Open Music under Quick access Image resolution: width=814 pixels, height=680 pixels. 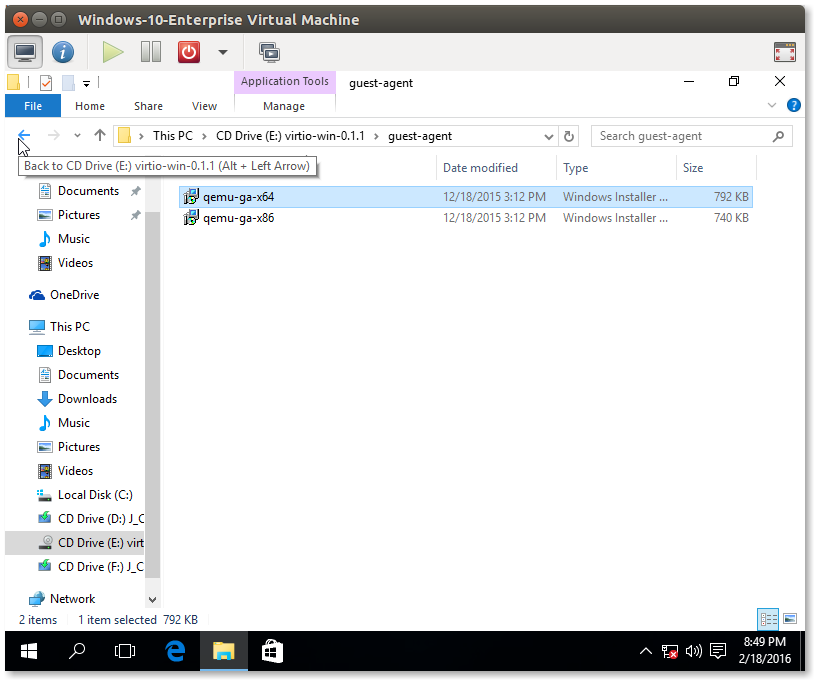tap(73, 239)
